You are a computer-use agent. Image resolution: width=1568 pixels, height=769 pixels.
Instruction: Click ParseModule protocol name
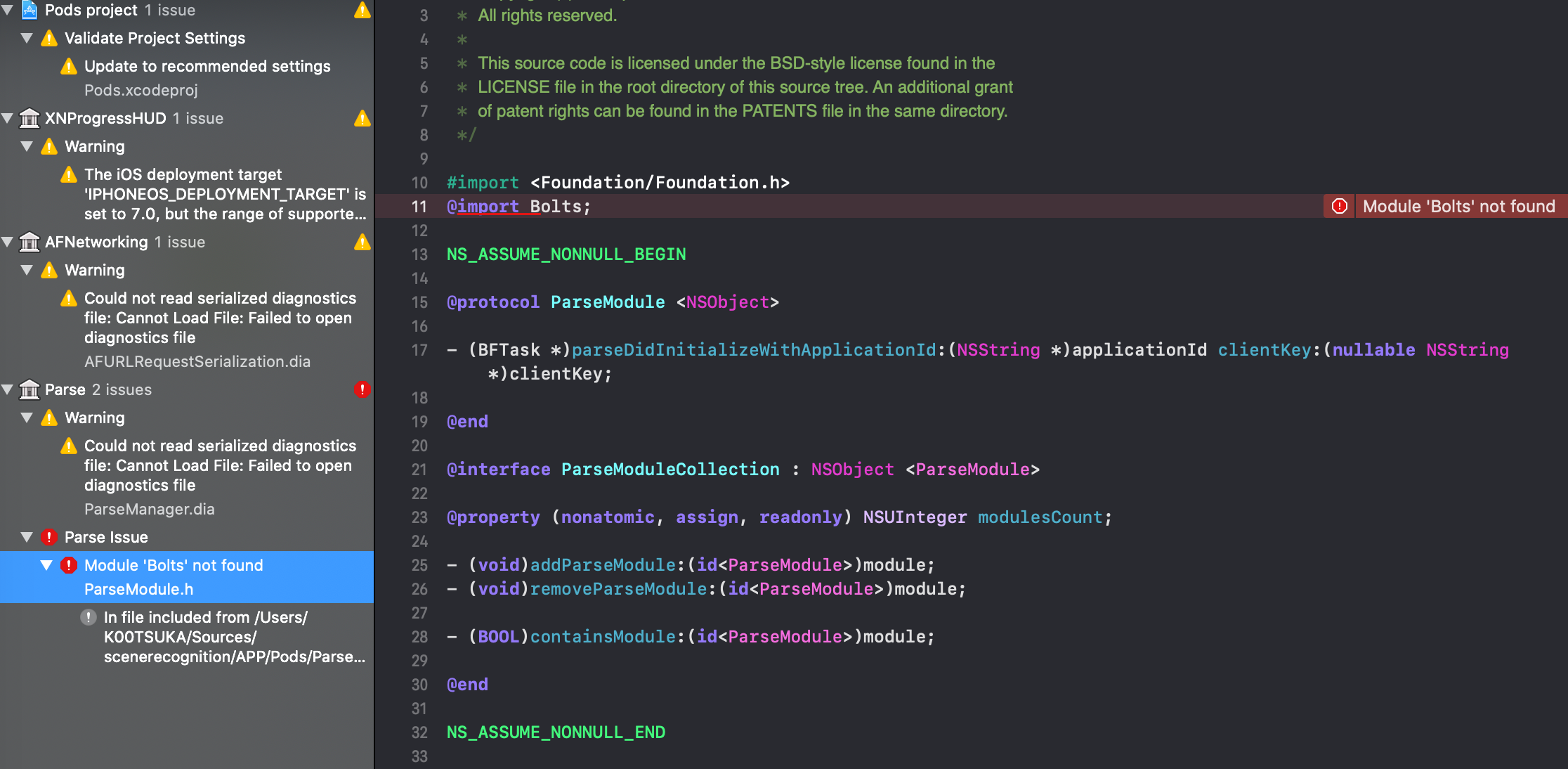pos(608,302)
